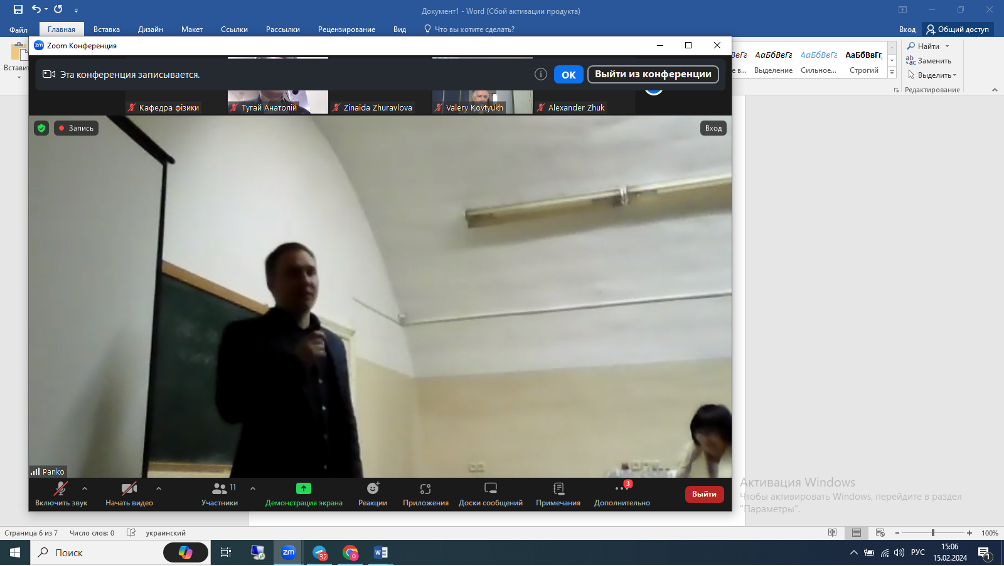
Task: Click the green encryption shield icon
Action: click(x=41, y=128)
